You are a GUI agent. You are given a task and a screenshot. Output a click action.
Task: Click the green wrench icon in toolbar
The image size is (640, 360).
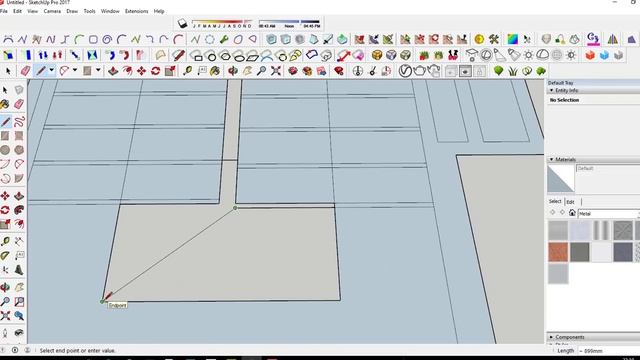coord(224,39)
